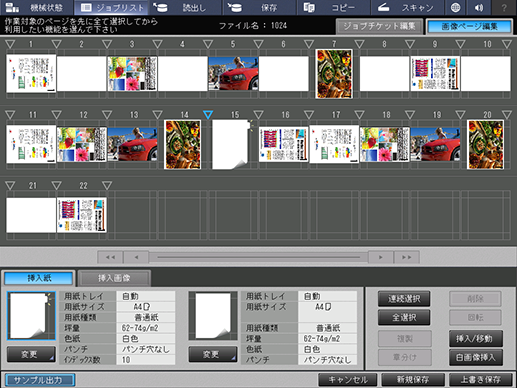Open the 変更 menu for insert paper

[31, 354]
